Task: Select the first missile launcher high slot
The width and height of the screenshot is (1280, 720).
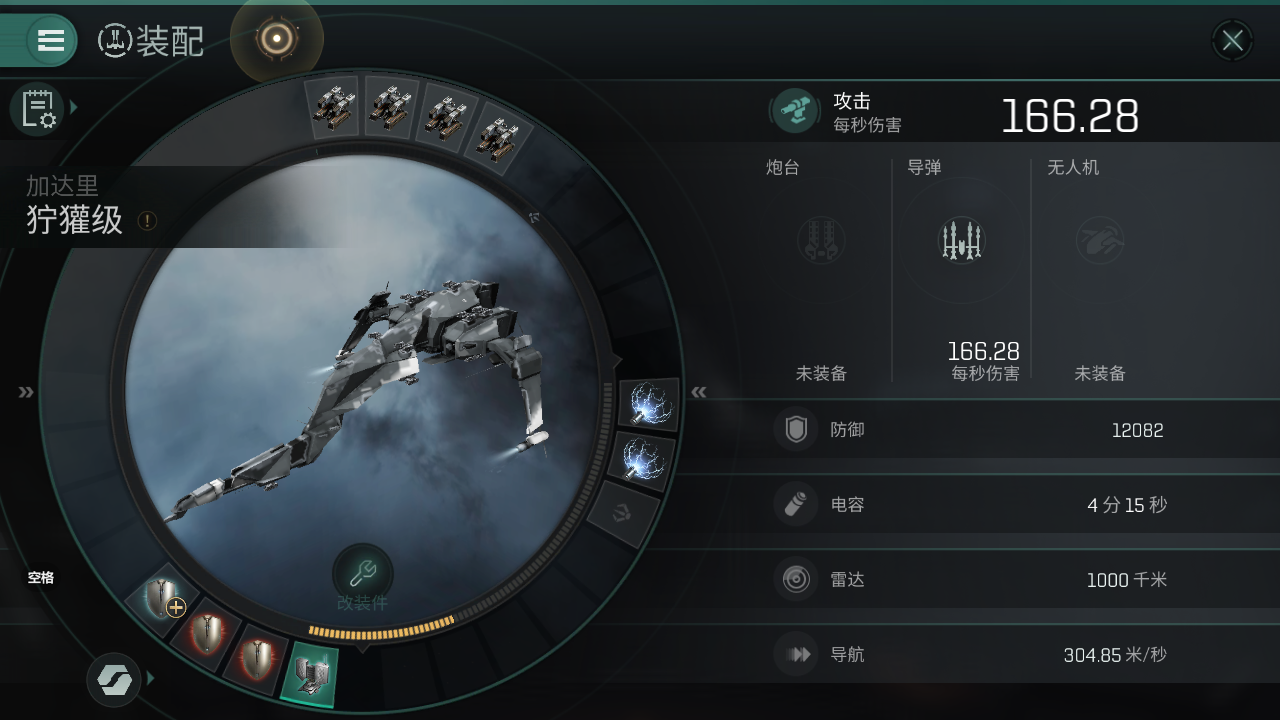Action: [333, 105]
